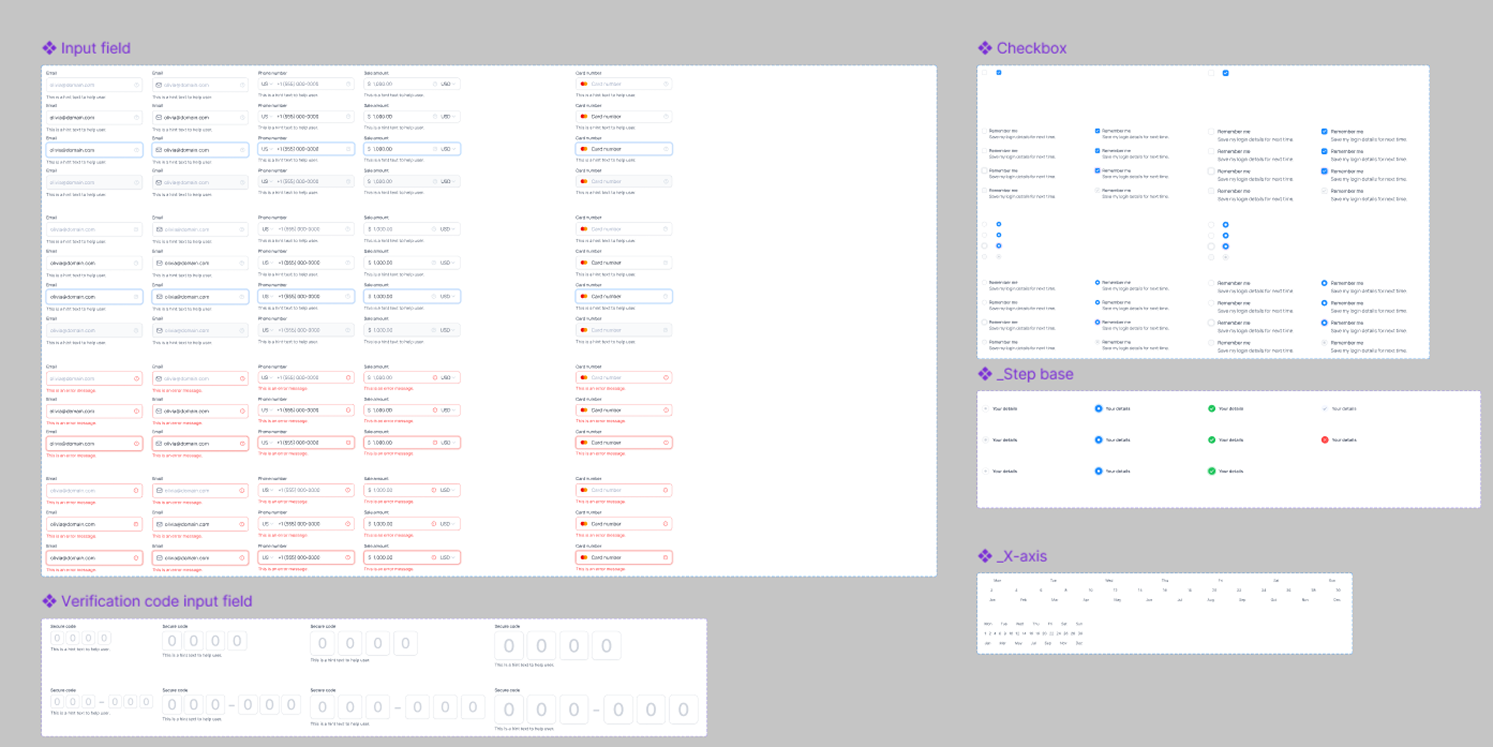Click component icon beside Verification code input field
Image resolution: width=1493 pixels, height=747 pixels.
(49, 601)
